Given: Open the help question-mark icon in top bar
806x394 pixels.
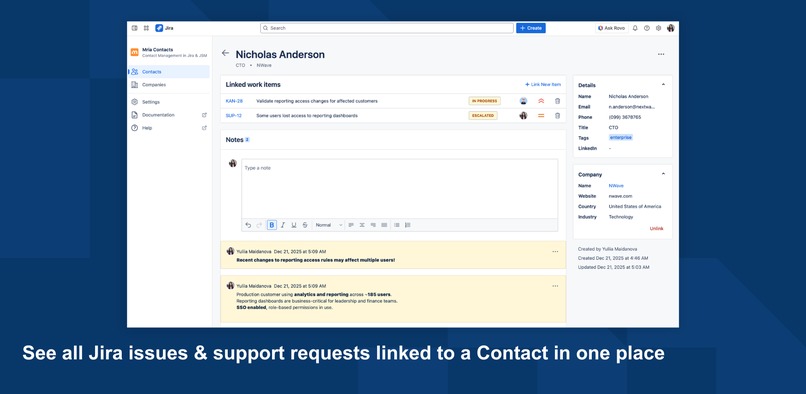Looking at the screenshot, I should tap(647, 28).
